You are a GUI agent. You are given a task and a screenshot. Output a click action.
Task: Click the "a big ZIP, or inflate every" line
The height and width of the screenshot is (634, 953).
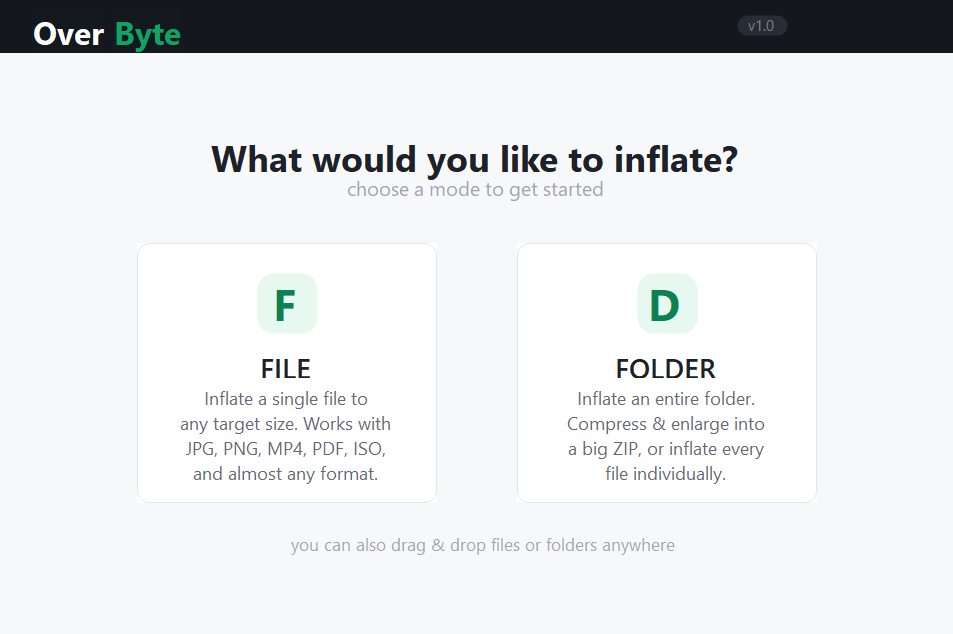pyautogui.click(x=666, y=449)
